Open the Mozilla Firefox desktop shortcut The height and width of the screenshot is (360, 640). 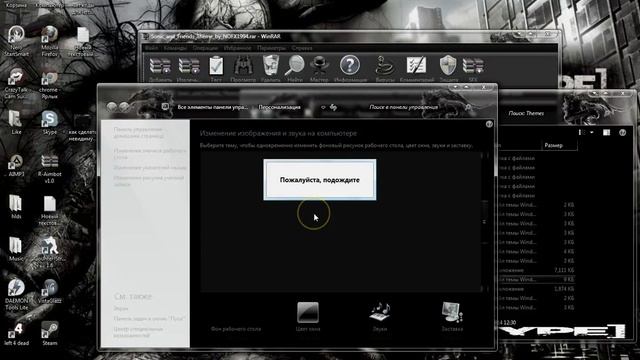[49, 41]
